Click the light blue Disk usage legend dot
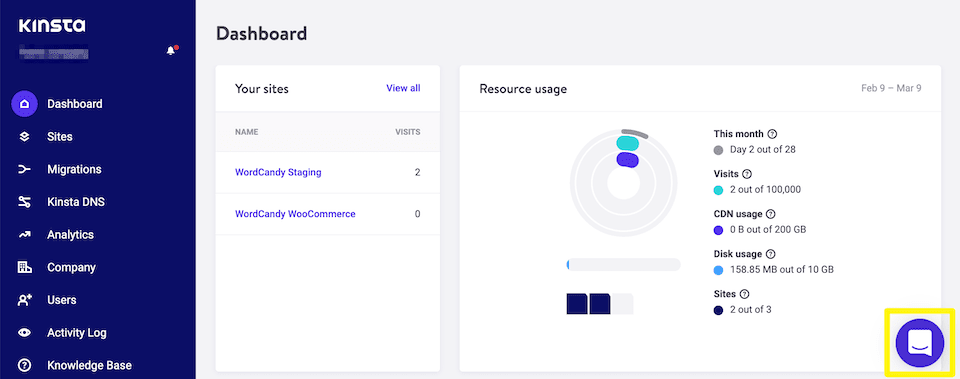 click(x=719, y=270)
